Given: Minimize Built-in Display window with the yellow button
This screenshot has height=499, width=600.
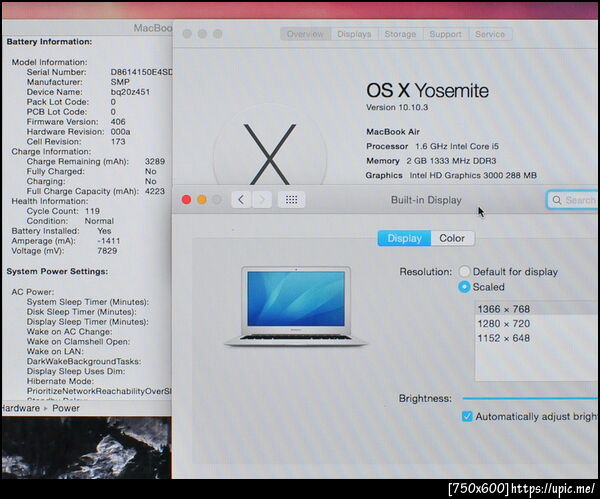Looking at the screenshot, I should click(202, 200).
